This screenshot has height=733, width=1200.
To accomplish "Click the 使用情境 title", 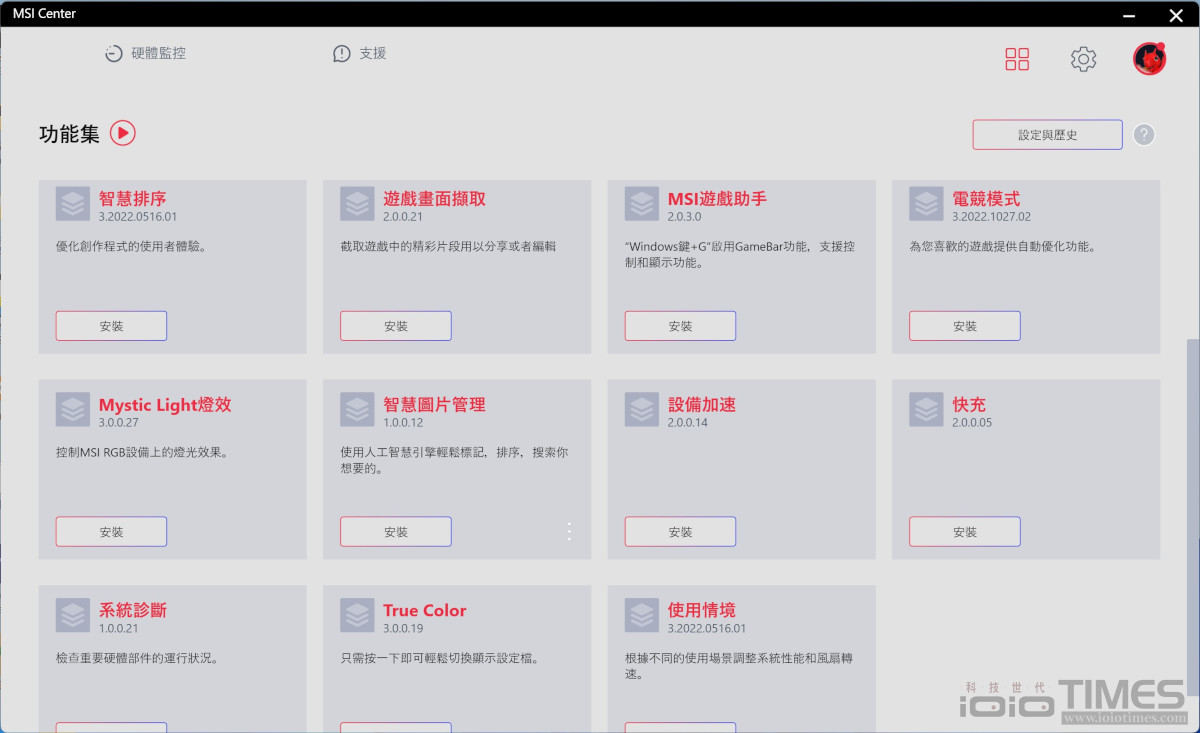I will pos(702,610).
